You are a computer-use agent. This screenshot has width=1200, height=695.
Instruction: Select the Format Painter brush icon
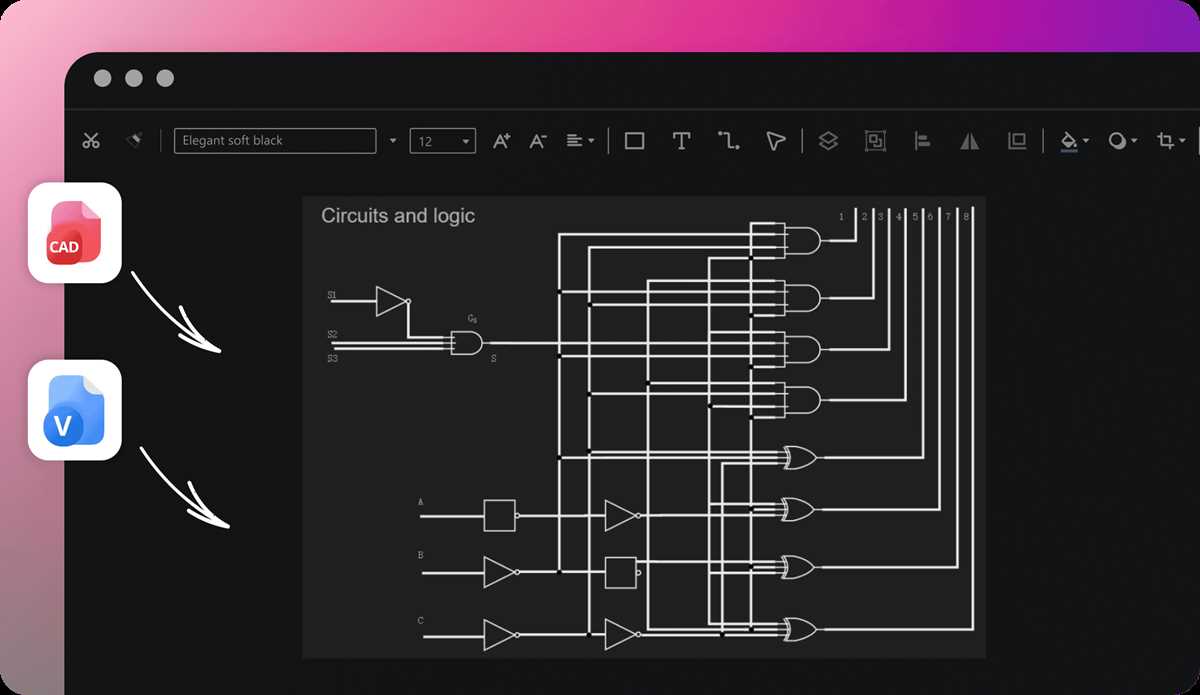tap(133, 141)
